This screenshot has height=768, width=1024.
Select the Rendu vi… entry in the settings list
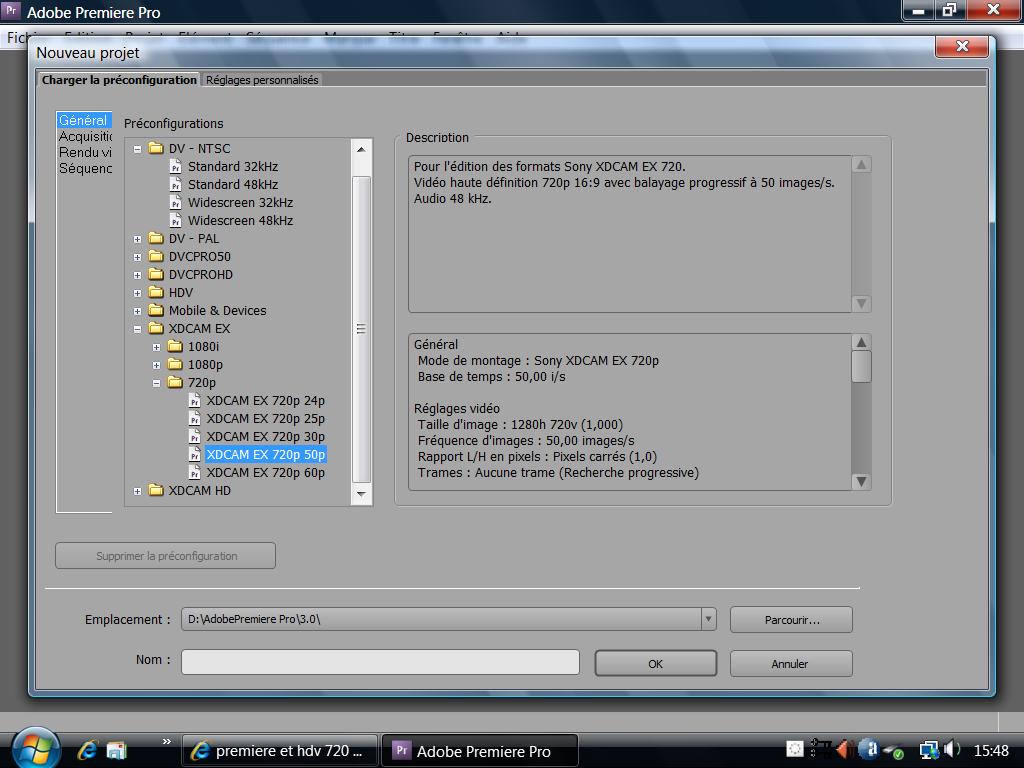click(x=85, y=152)
